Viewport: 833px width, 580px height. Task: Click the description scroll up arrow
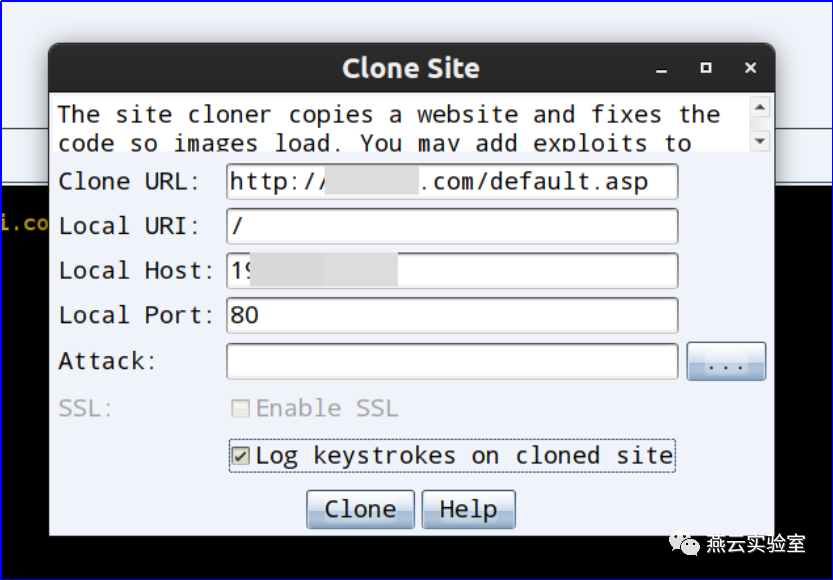(x=760, y=107)
